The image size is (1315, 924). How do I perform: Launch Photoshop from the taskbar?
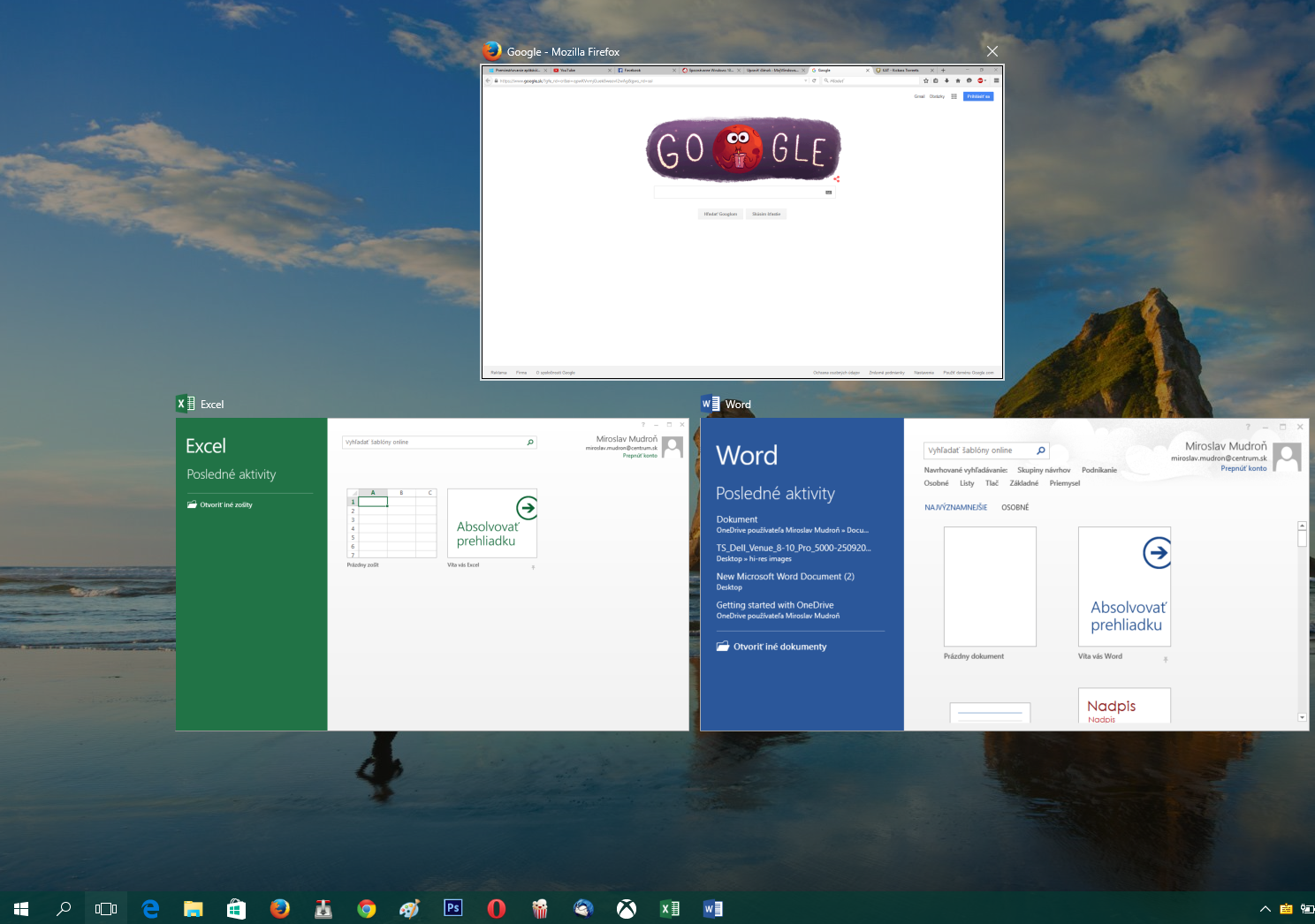(x=452, y=907)
